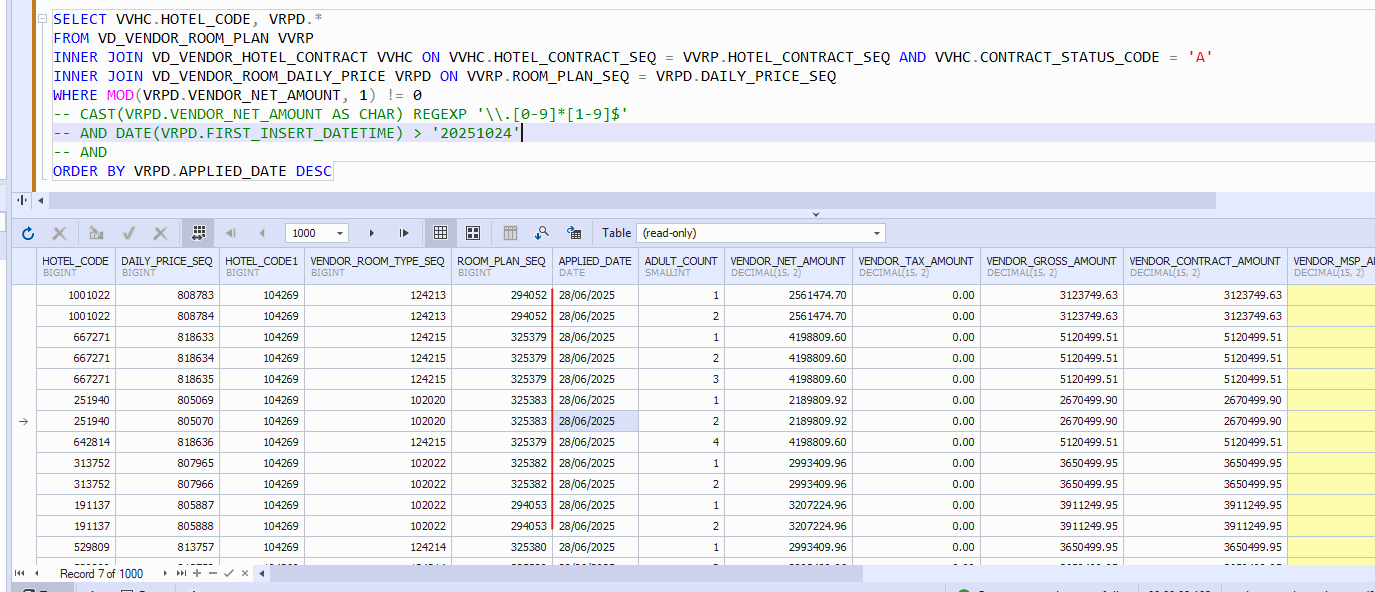Click the split editor handle icon
The image size is (1375, 592).
(x=22, y=201)
